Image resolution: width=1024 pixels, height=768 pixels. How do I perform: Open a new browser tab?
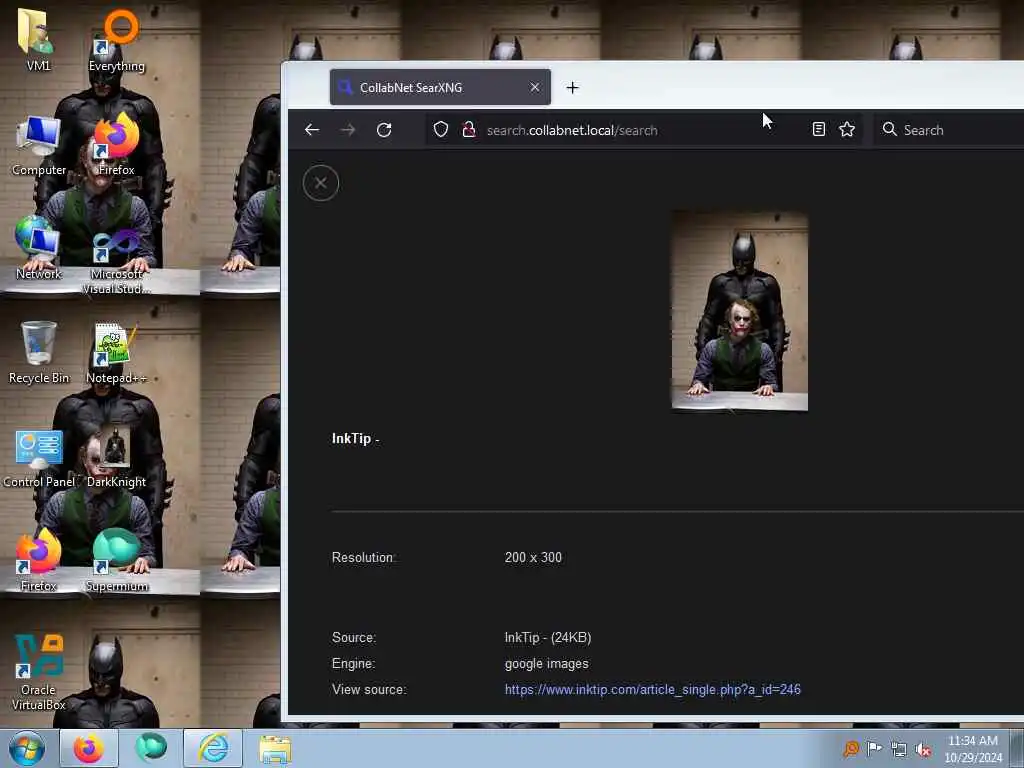pyautogui.click(x=572, y=88)
